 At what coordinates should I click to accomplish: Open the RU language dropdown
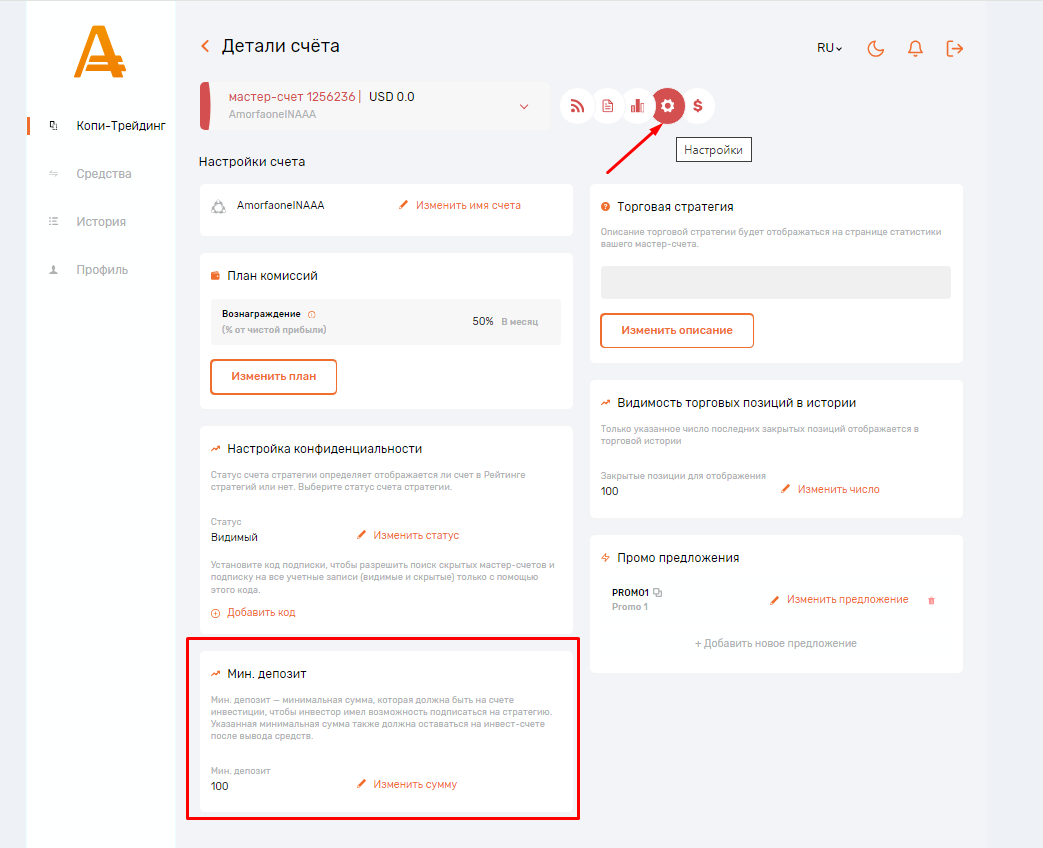tap(829, 48)
